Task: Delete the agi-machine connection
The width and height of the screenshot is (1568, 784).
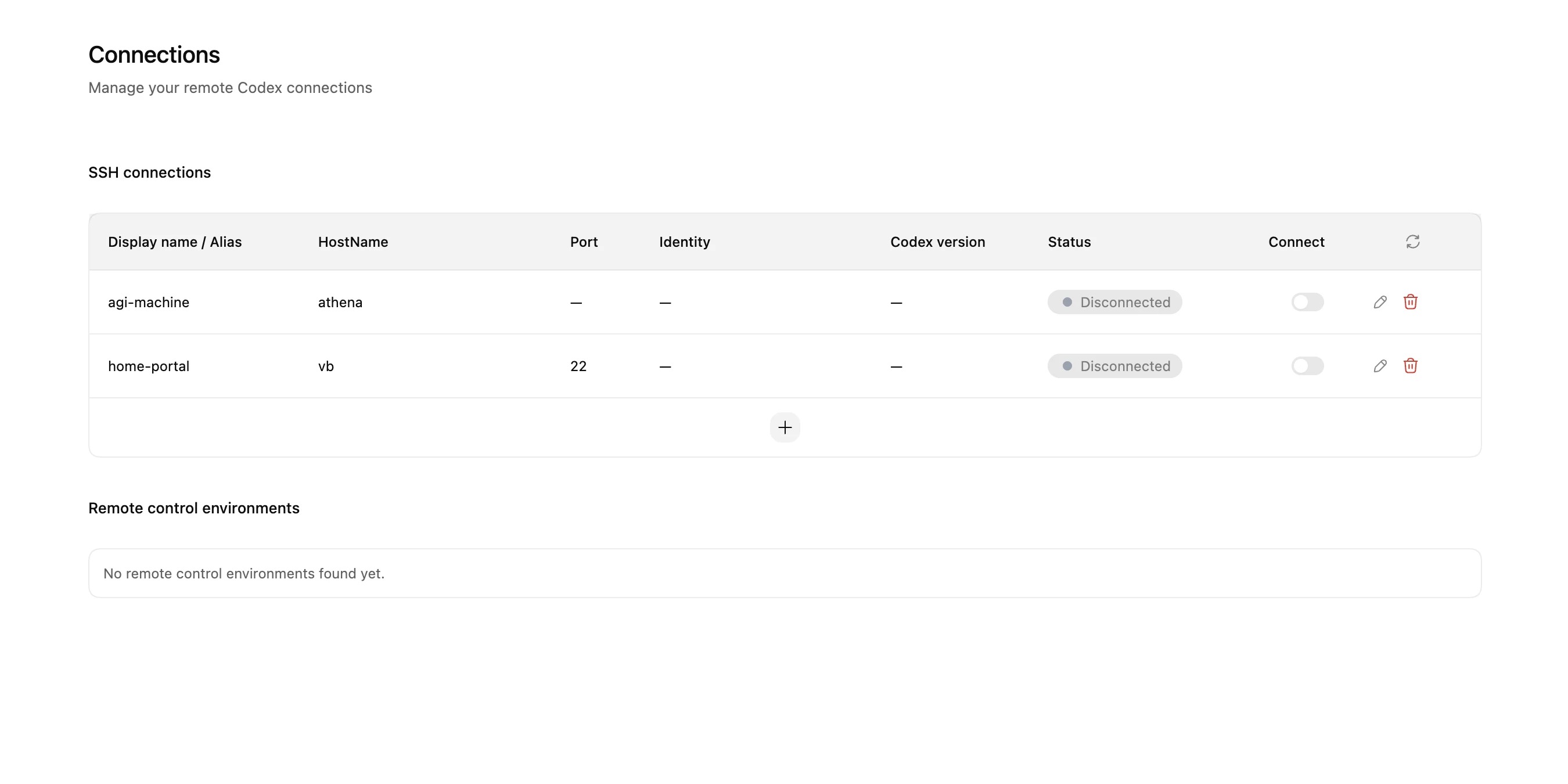Action: point(1411,302)
